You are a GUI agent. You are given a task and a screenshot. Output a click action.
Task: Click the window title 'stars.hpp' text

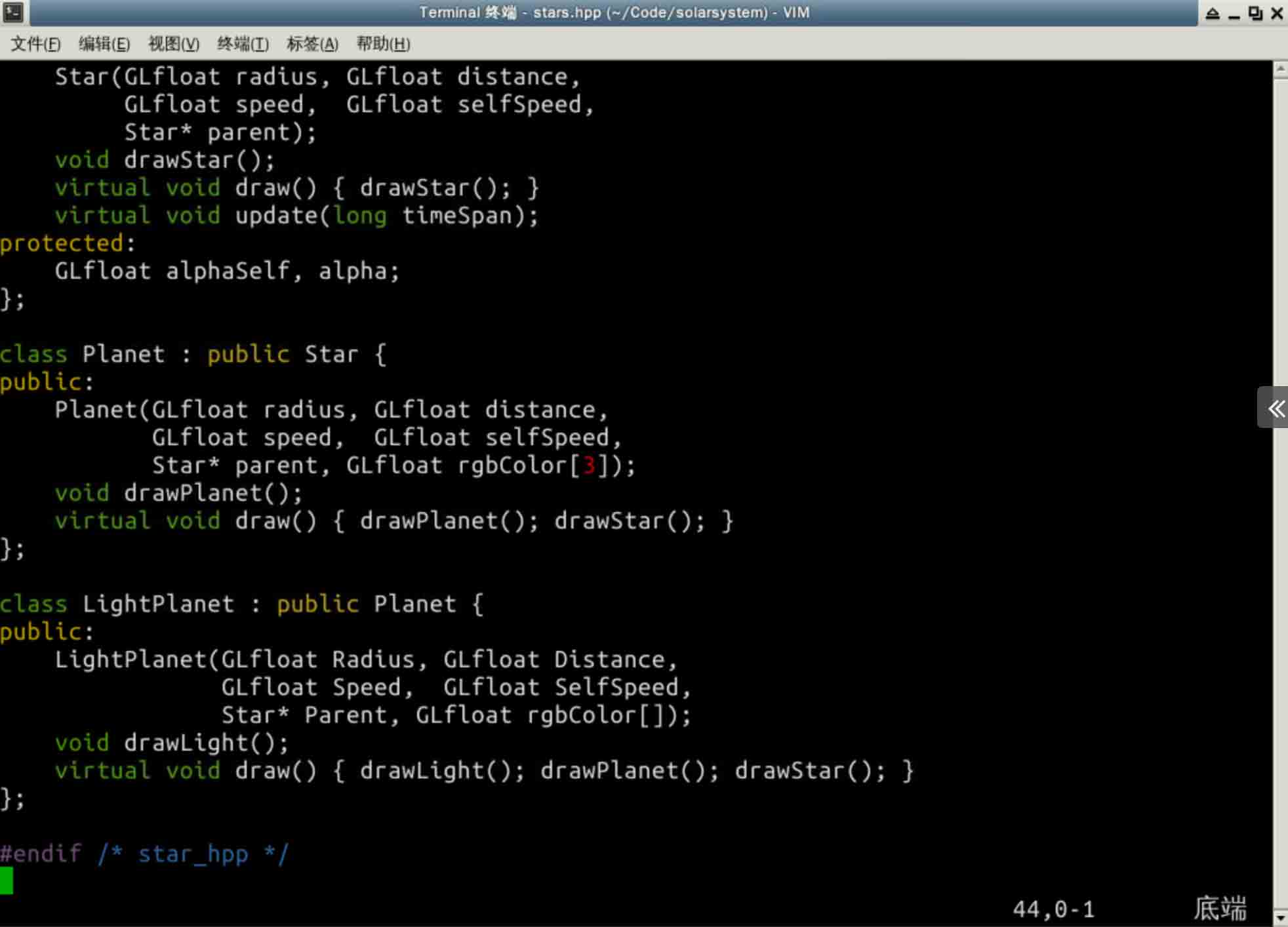coord(567,12)
